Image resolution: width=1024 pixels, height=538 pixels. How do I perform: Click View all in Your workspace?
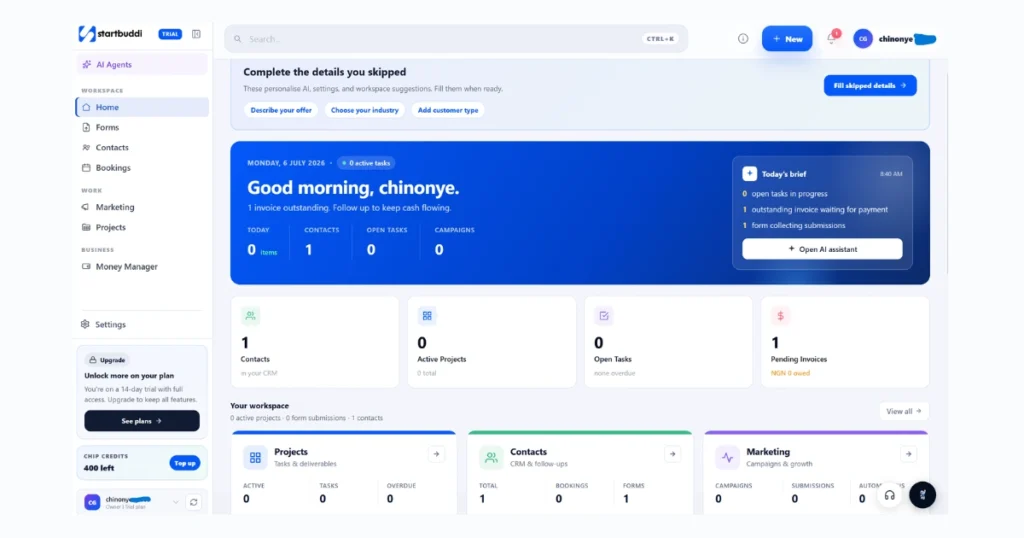[x=904, y=411]
